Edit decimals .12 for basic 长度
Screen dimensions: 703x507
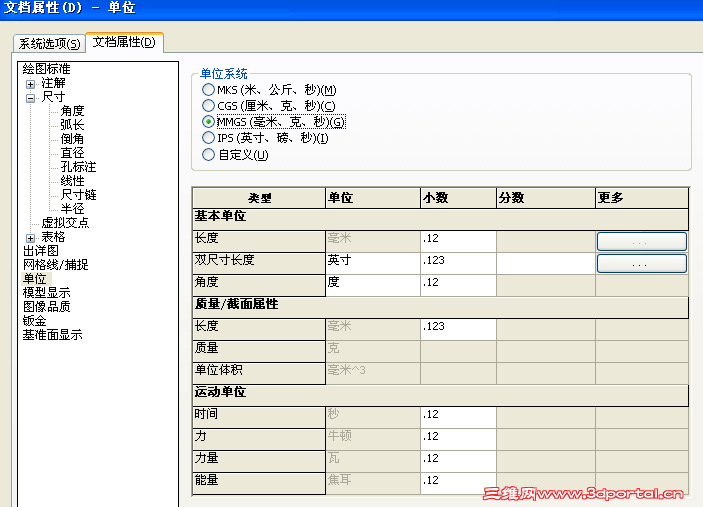(x=459, y=241)
